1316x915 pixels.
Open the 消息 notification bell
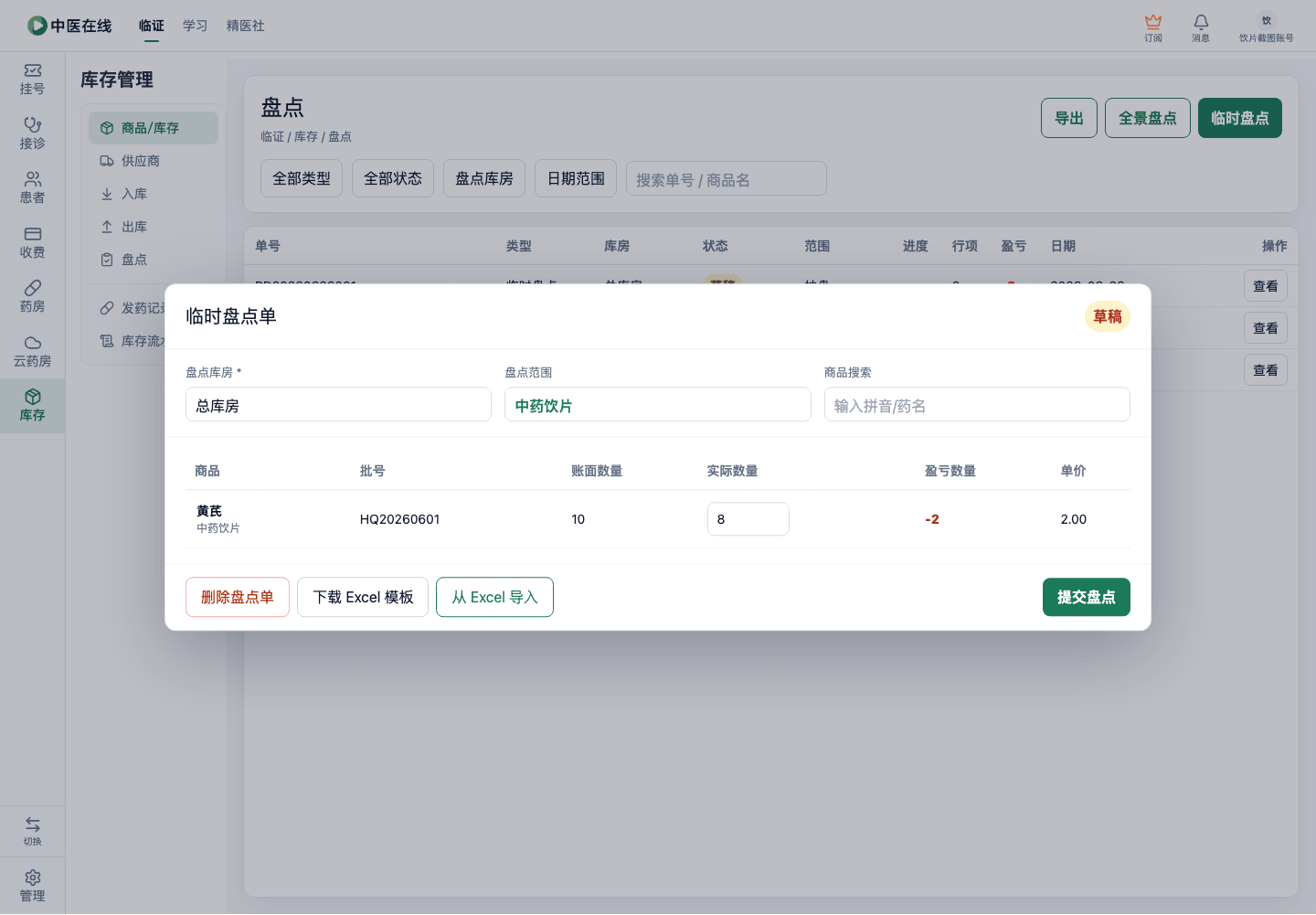click(1201, 27)
